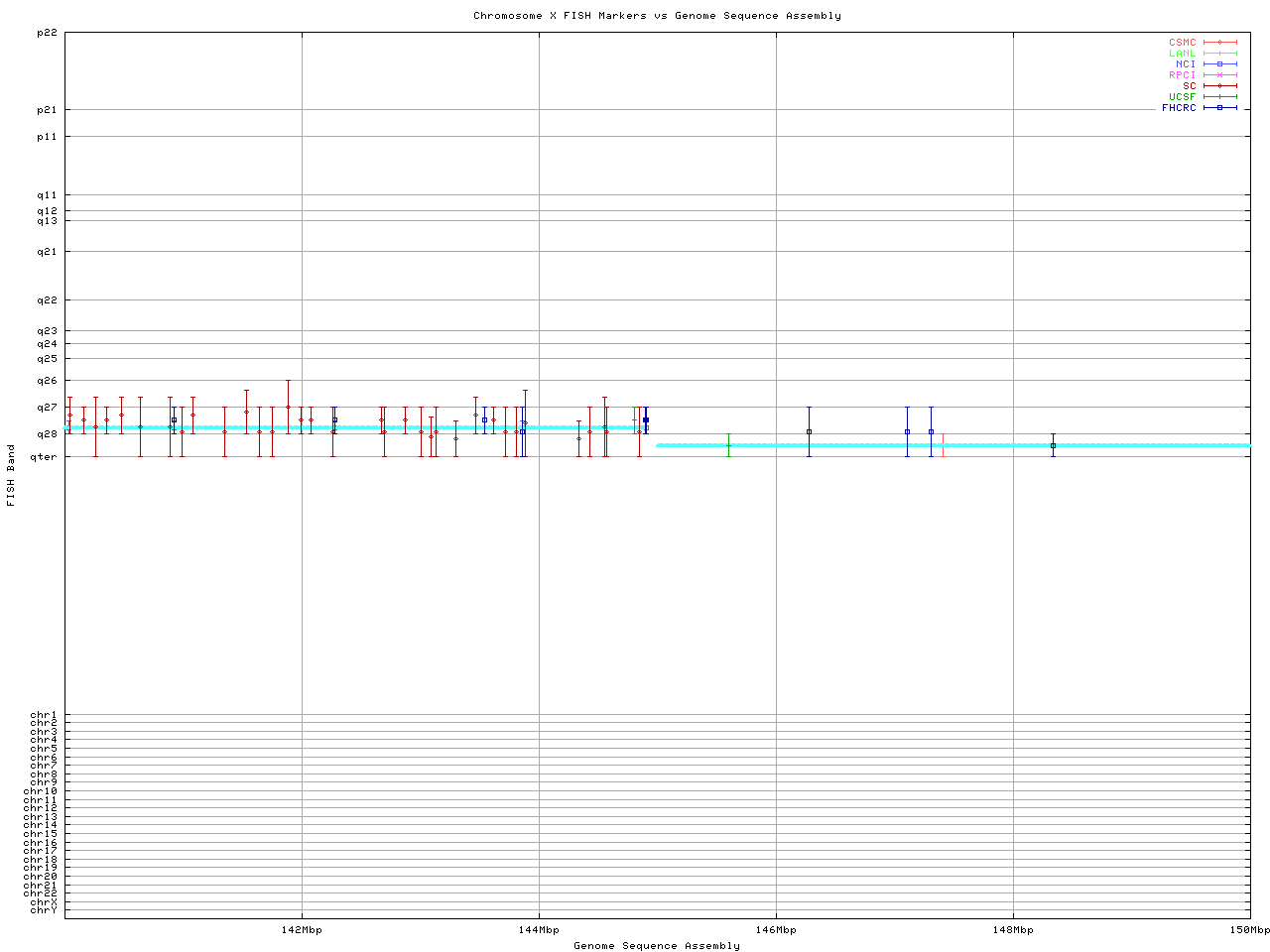
Task: Click the p22 band label
Action: 47,33
